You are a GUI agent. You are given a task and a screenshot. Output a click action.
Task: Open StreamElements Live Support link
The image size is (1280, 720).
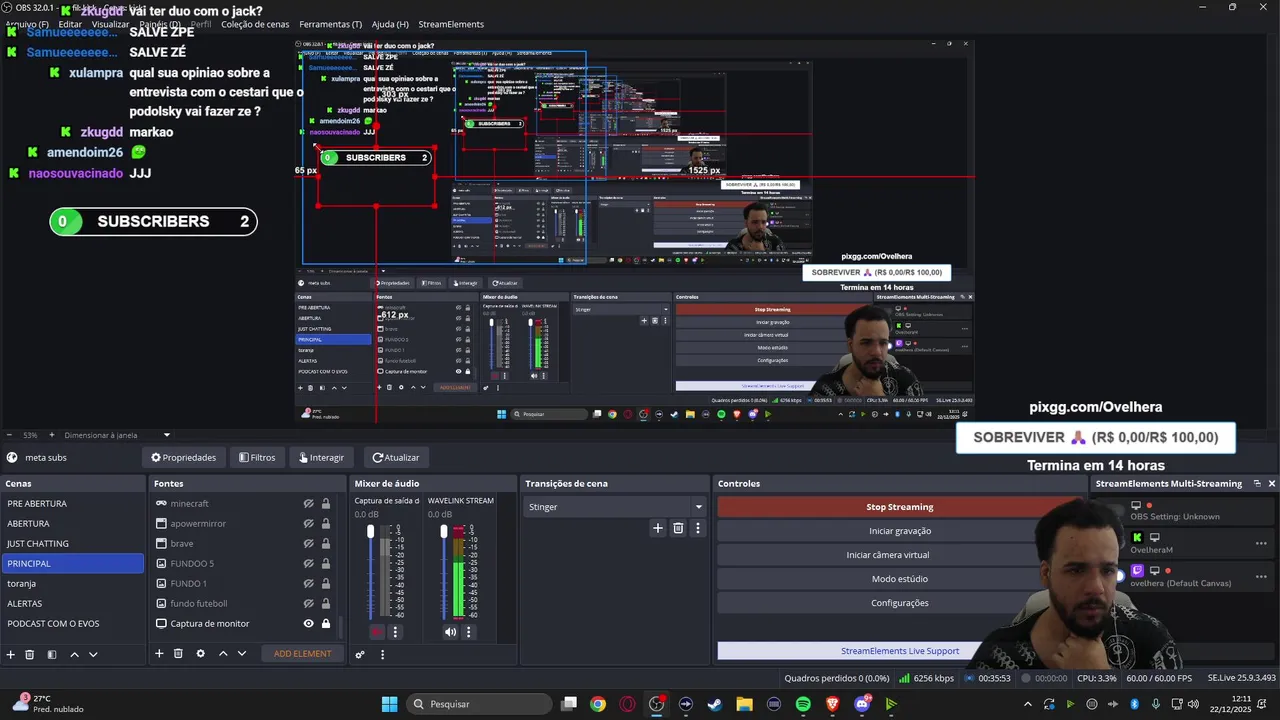point(900,651)
